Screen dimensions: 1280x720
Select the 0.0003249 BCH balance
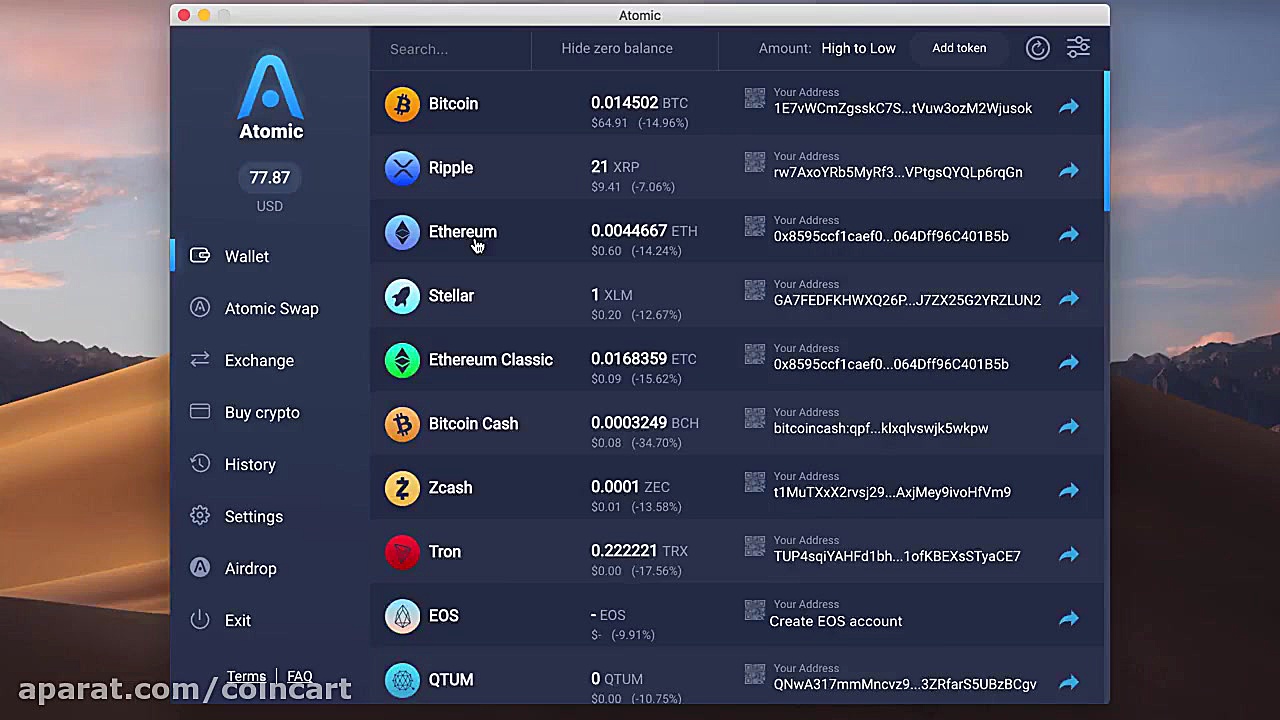pos(645,423)
